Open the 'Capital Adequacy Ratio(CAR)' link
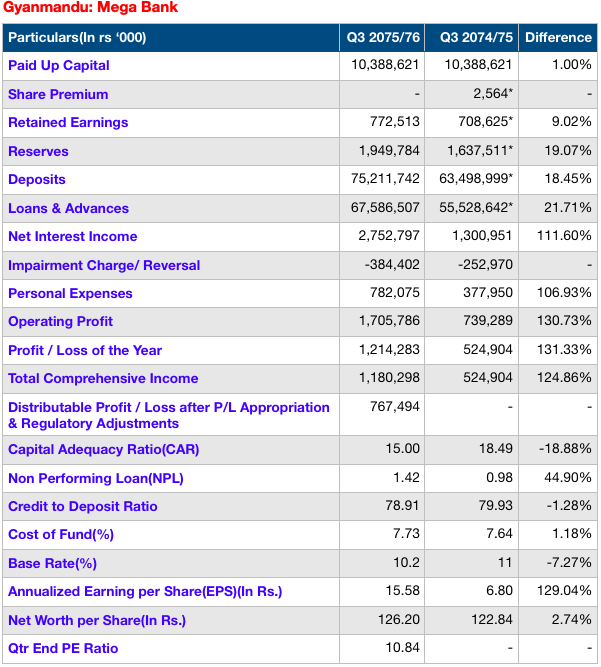 (104, 450)
